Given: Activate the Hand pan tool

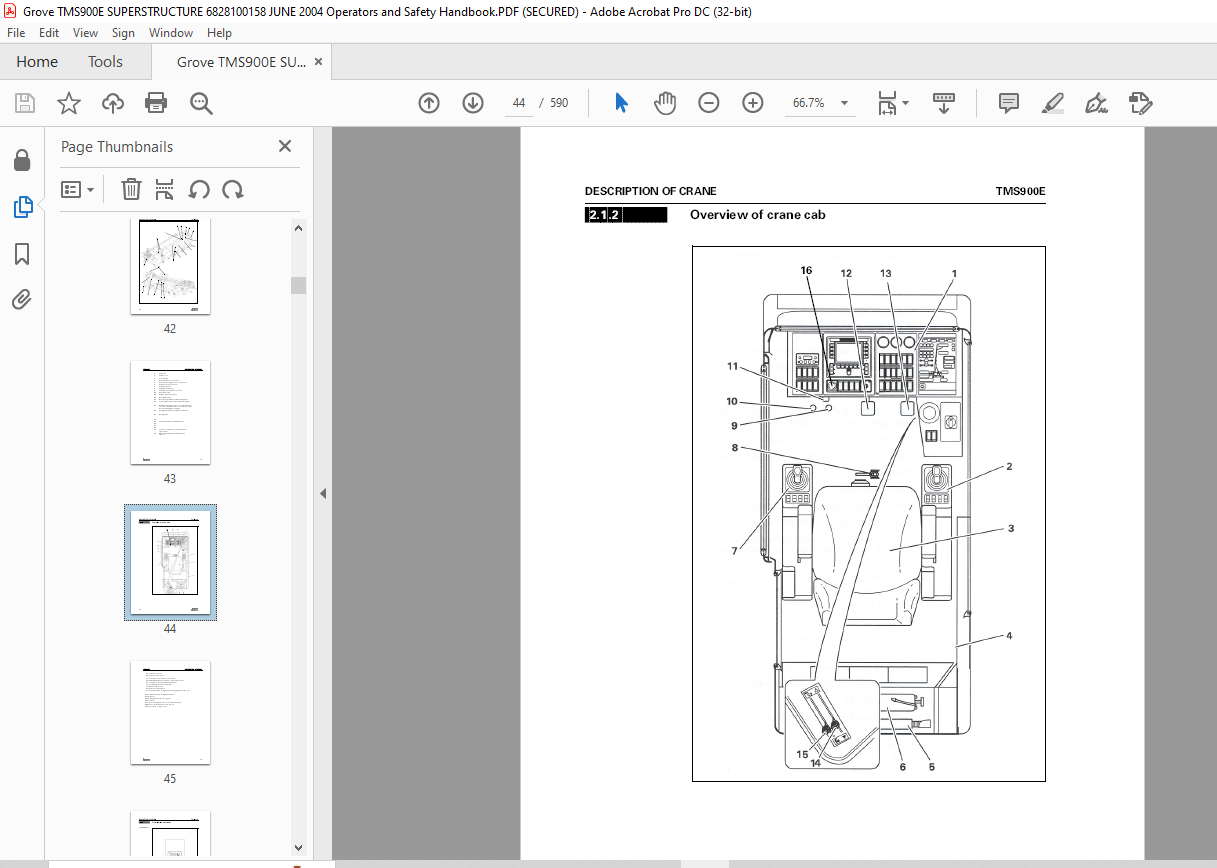Looking at the screenshot, I should point(665,103).
